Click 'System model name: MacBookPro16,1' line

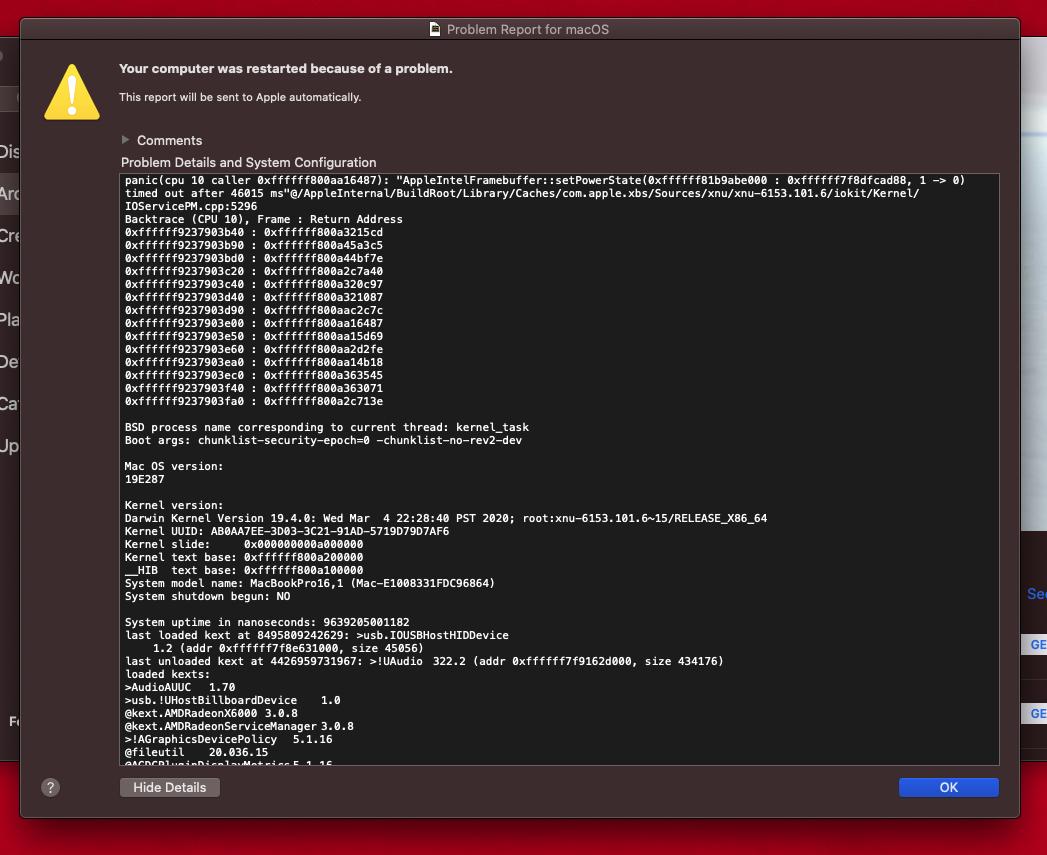click(310, 584)
